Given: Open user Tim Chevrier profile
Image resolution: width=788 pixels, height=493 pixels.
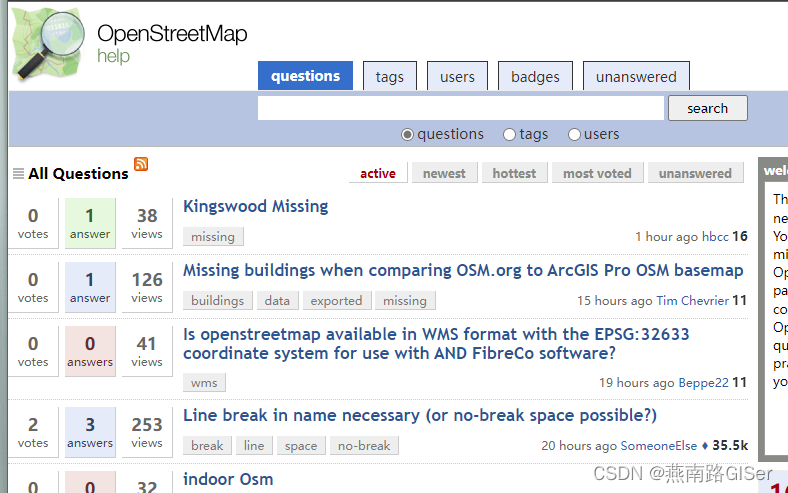Looking at the screenshot, I should [x=693, y=301].
